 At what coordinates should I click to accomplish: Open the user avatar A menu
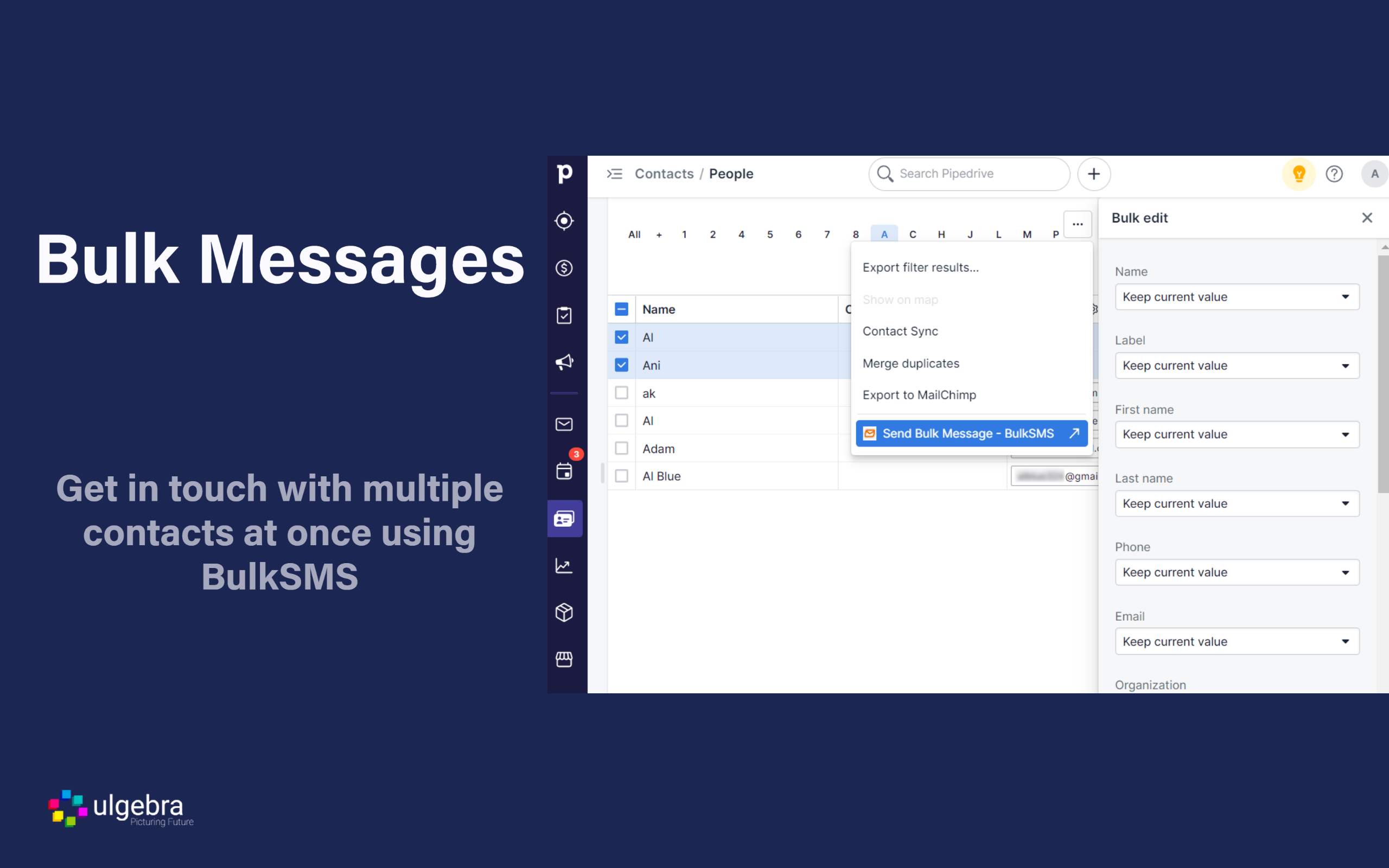tap(1375, 174)
